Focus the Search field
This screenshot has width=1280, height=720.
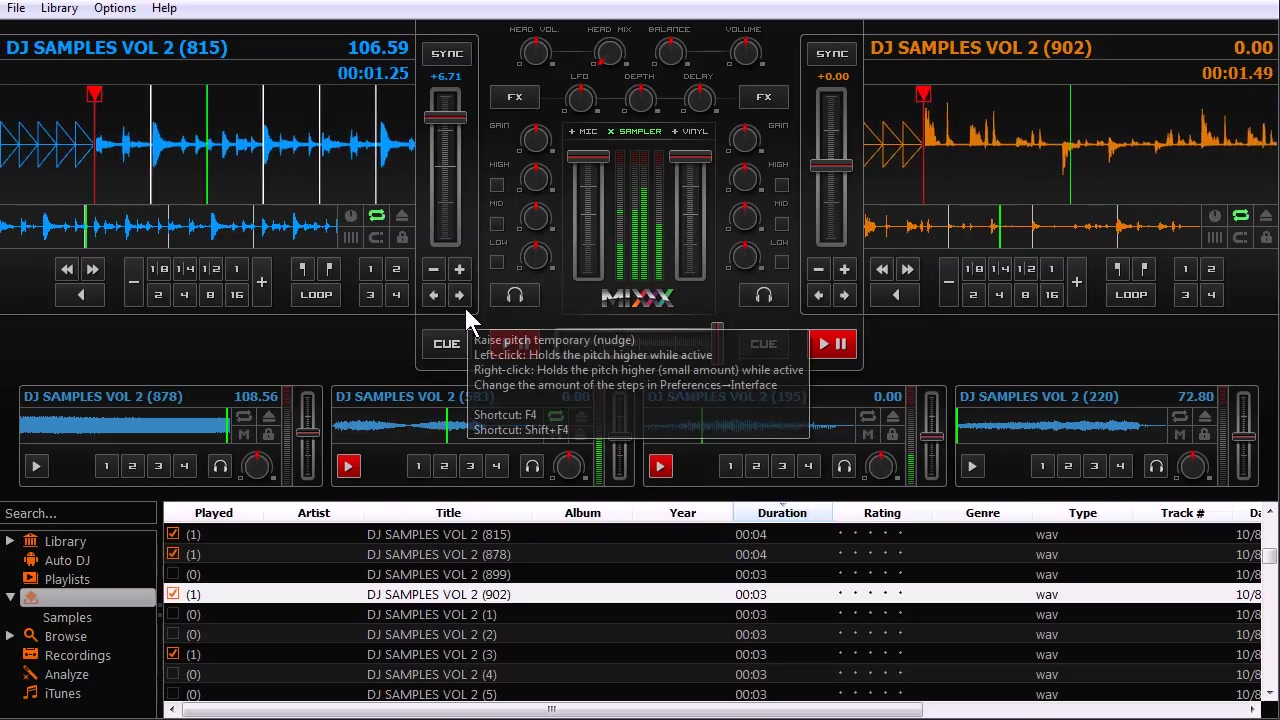tap(78, 513)
